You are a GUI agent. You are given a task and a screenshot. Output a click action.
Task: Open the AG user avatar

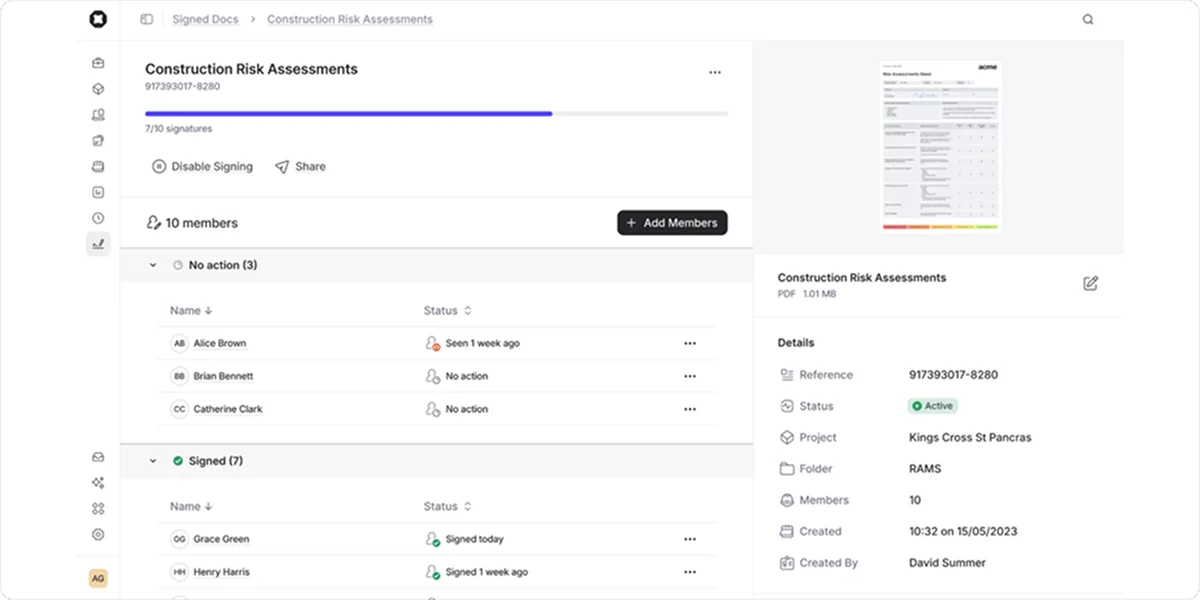pyautogui.click(x=98, y=578)
